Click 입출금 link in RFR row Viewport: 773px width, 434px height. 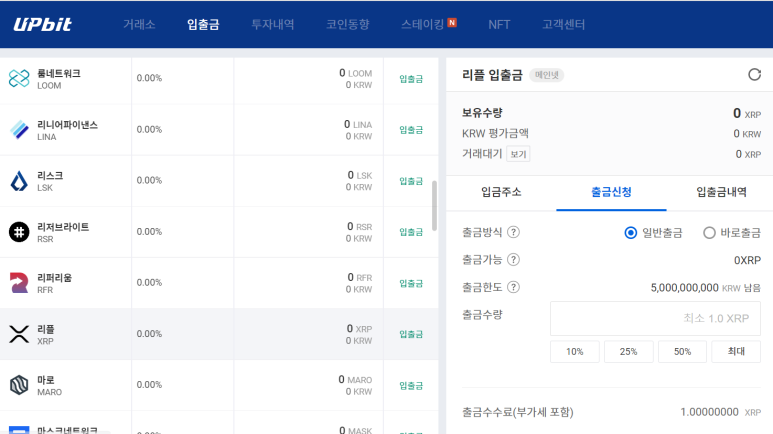pos(411,283)
